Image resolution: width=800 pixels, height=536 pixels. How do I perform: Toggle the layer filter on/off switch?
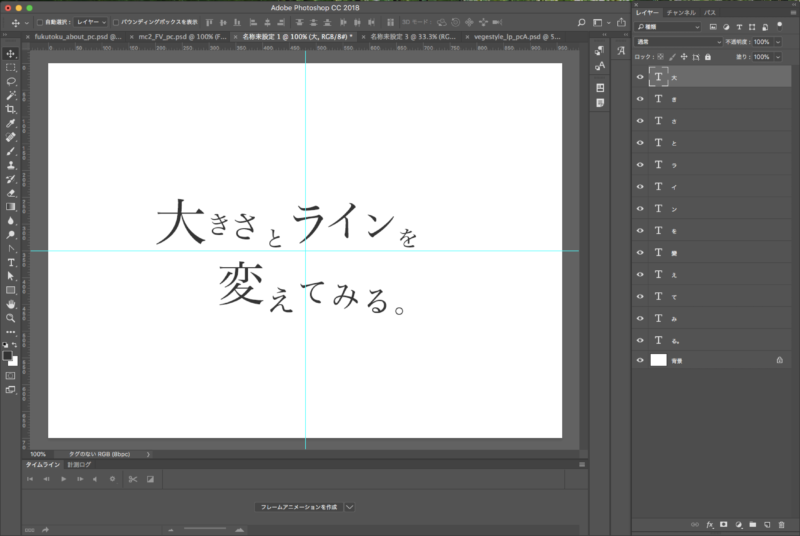coord(779,26)
